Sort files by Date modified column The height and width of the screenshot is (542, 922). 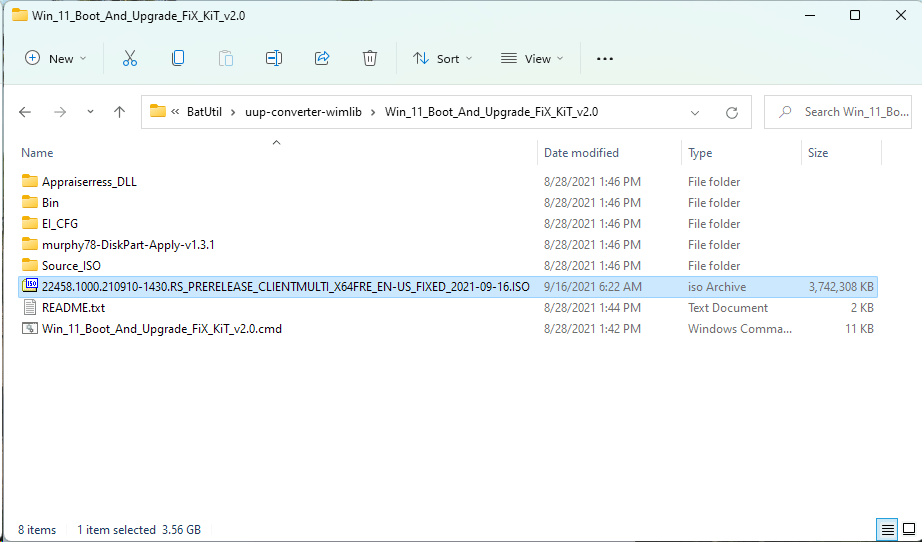[x=581, y=153]
